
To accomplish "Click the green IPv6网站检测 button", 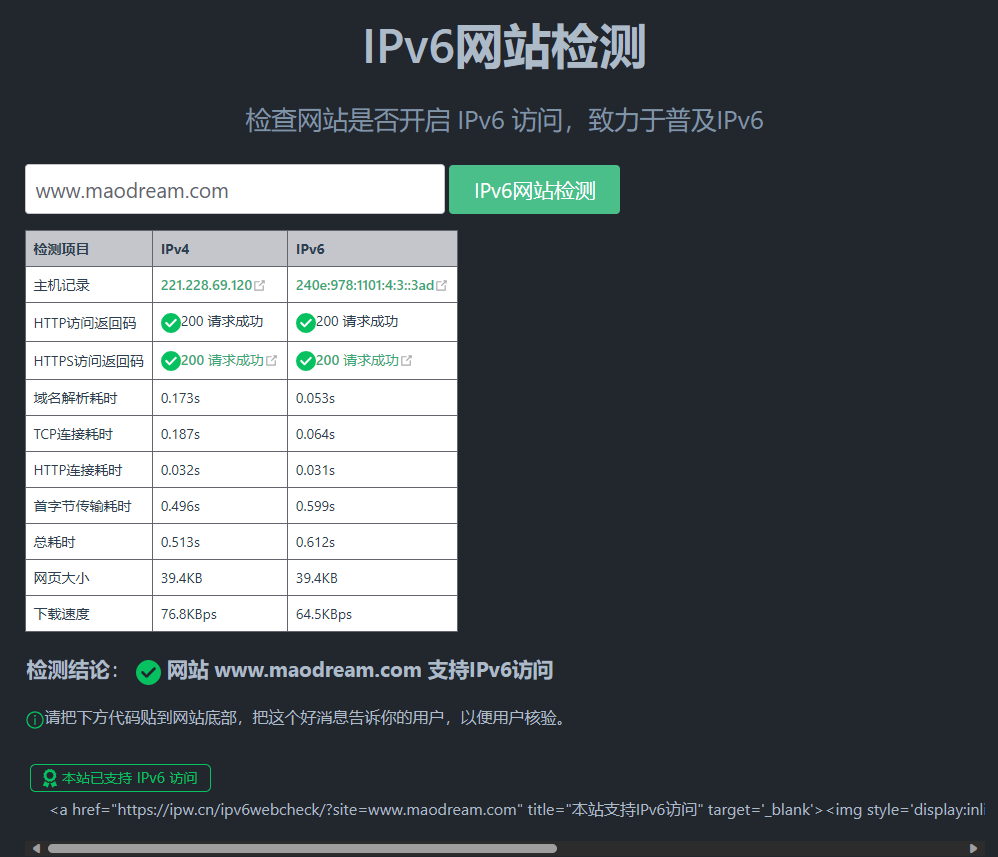I will point(534,190).
